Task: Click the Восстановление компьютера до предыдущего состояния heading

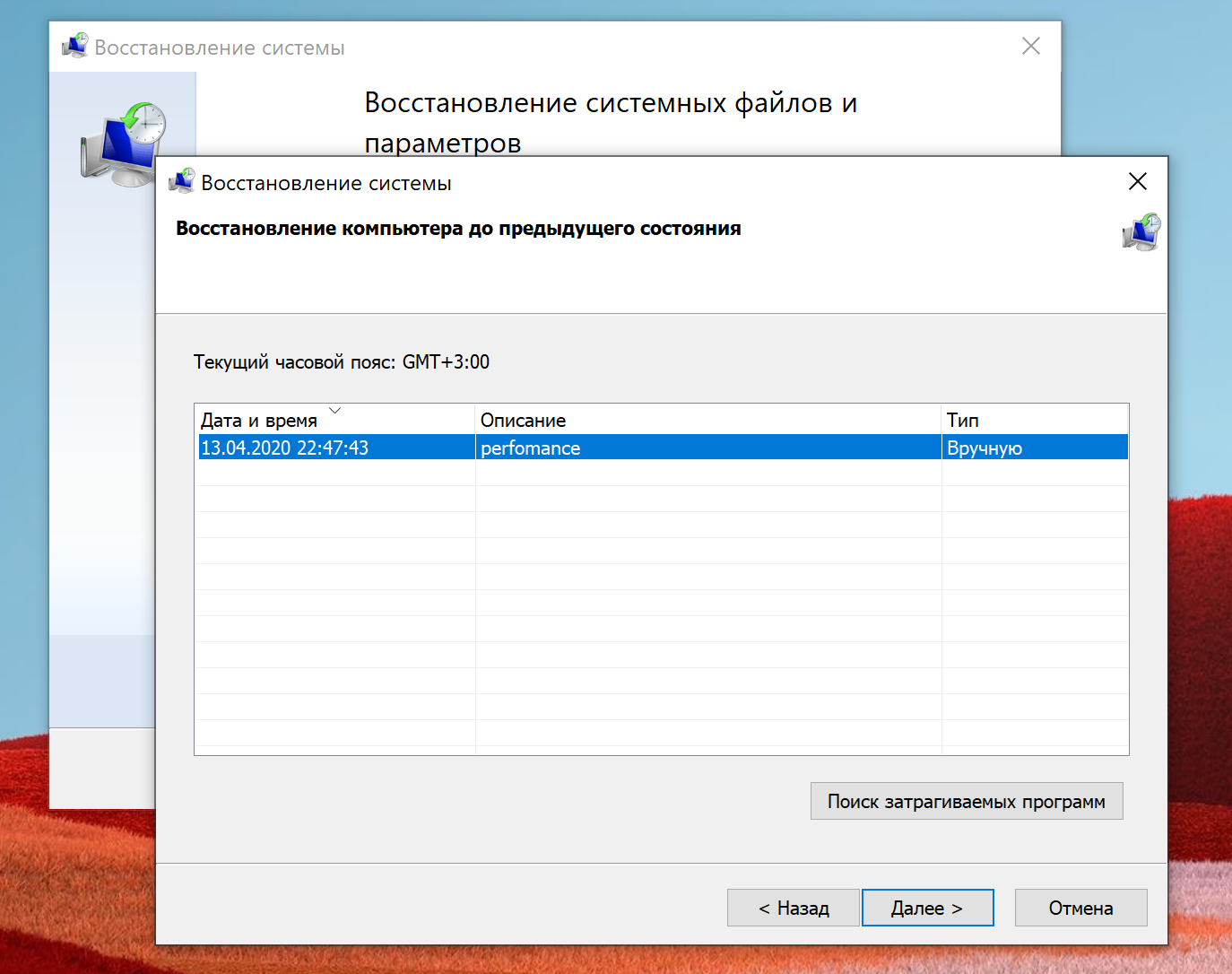Action: point(458,228)
